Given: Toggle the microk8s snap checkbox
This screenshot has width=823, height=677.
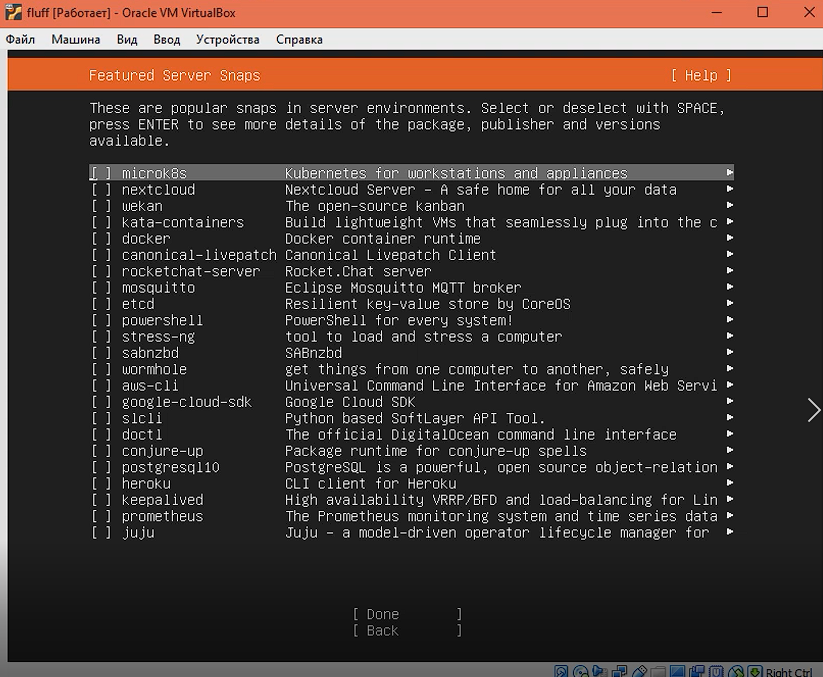Looking at the screenshot, I should (x=101, y=173).
